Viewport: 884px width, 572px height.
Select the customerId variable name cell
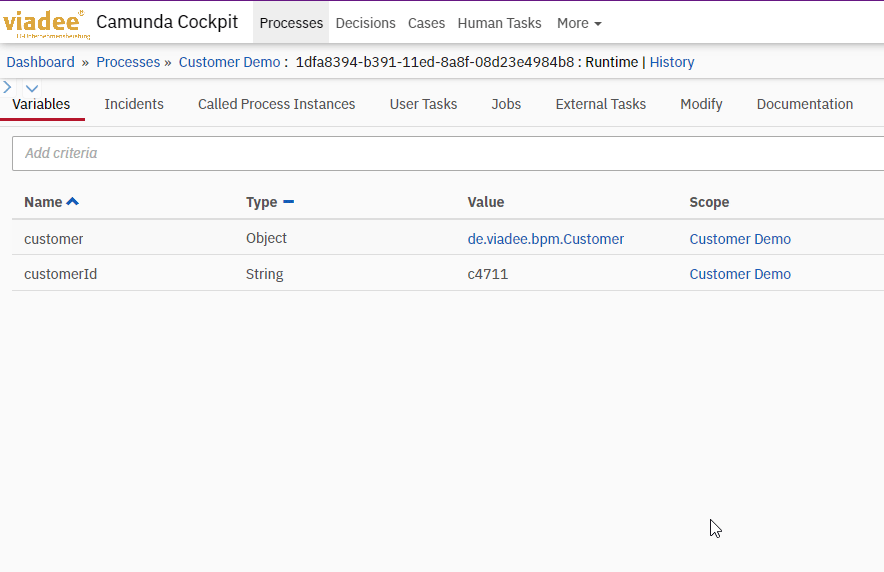click(60, 274)
